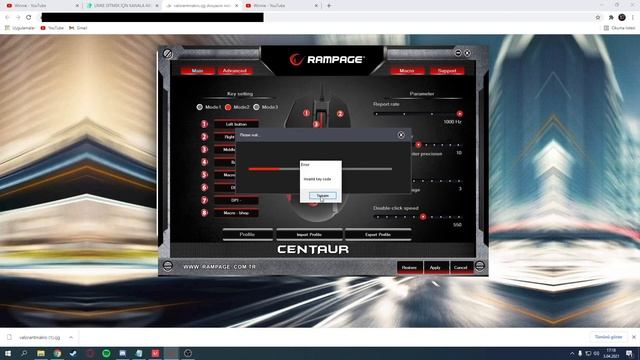Open the reading list (Okuma listesi)

(x=619, y=28)
